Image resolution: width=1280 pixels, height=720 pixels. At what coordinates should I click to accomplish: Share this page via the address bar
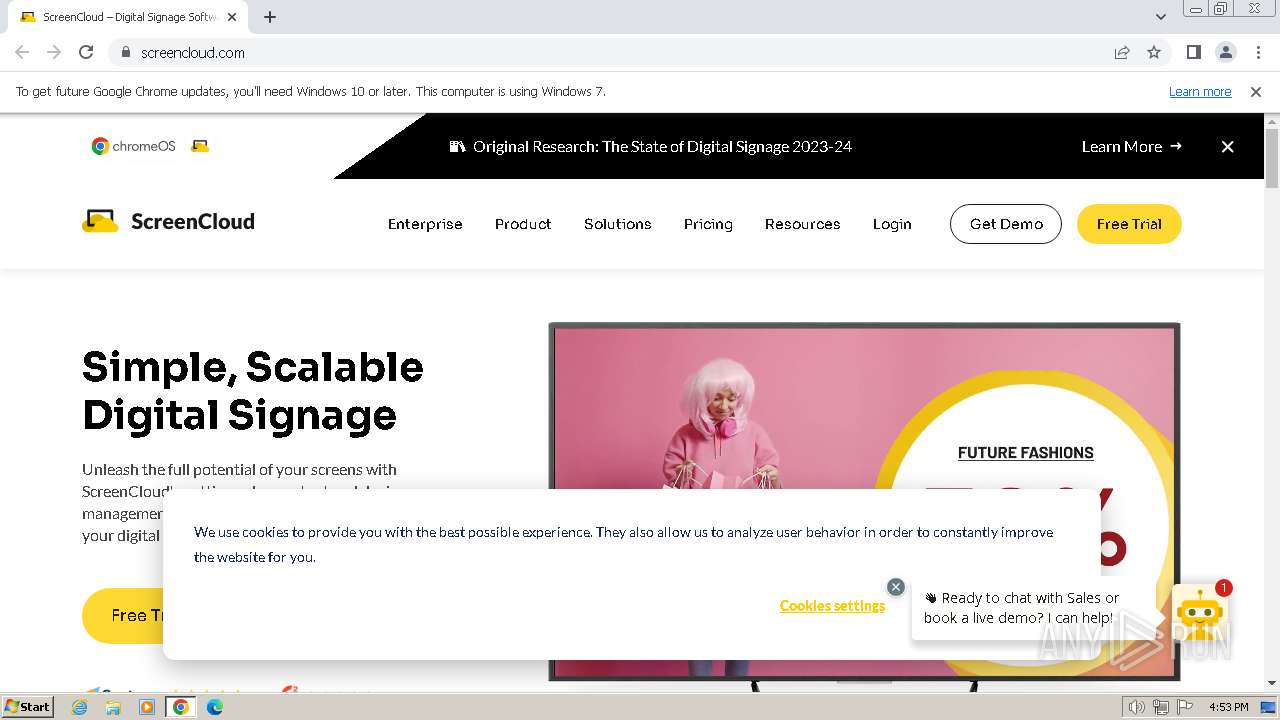[1122, 52]
